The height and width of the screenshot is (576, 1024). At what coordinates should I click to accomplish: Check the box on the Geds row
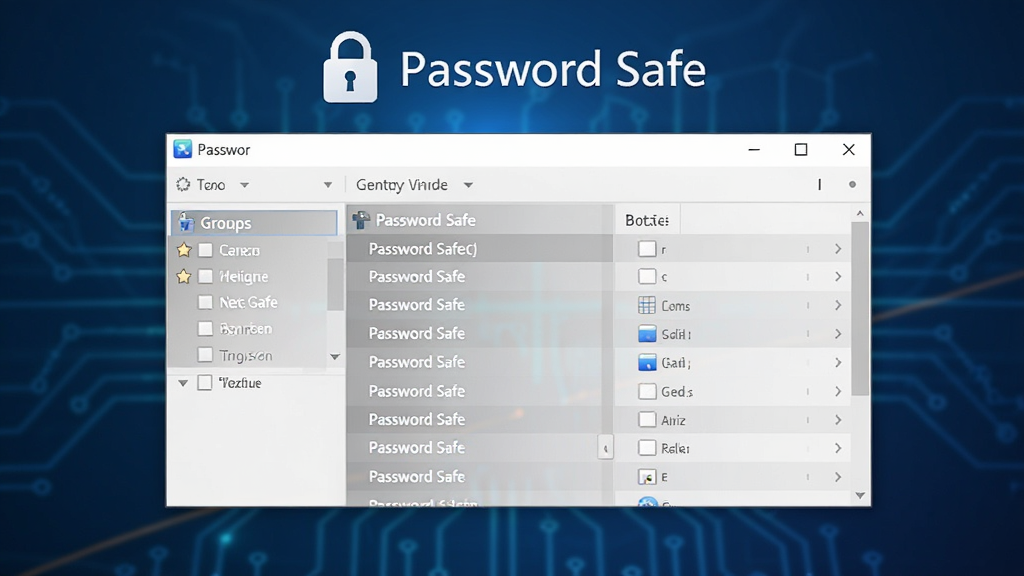click(x=647, y=391)
